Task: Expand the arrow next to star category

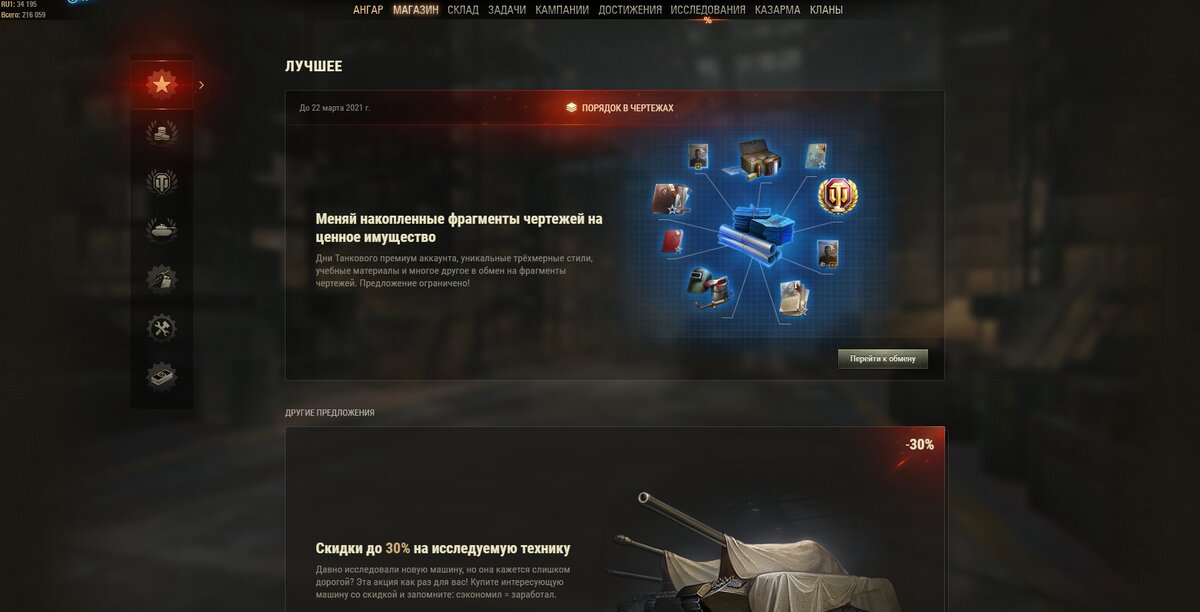Action: [x=202, y=85]
